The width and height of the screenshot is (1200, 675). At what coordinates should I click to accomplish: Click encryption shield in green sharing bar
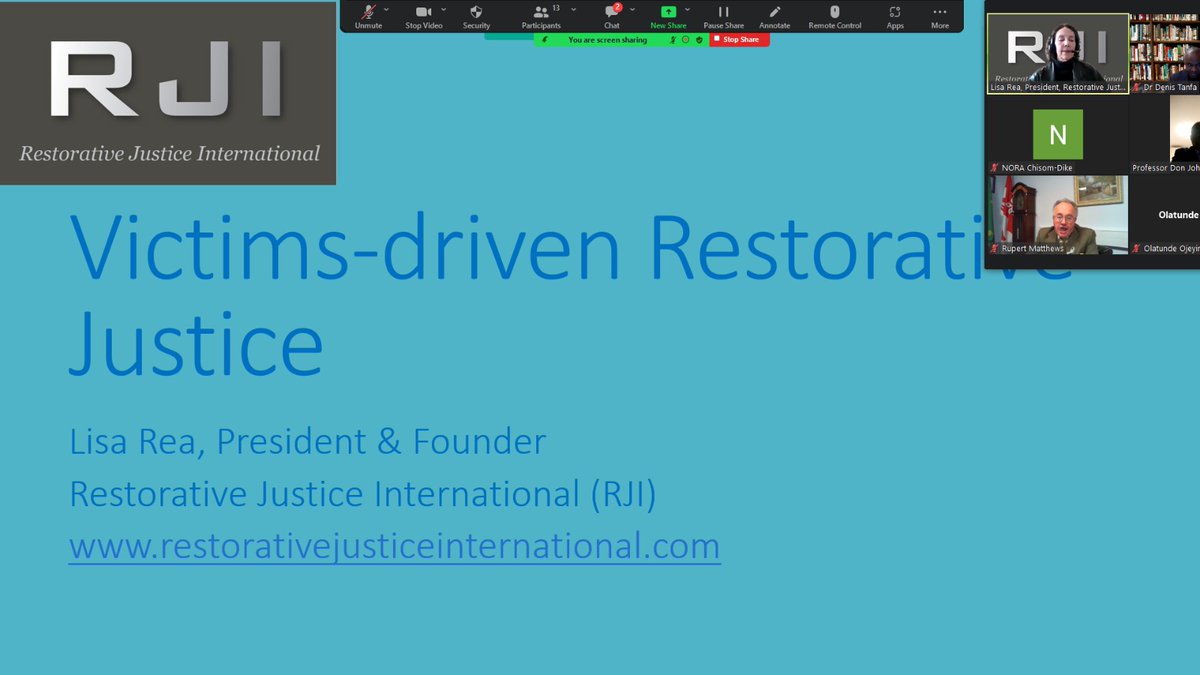(x=699, y=40)
